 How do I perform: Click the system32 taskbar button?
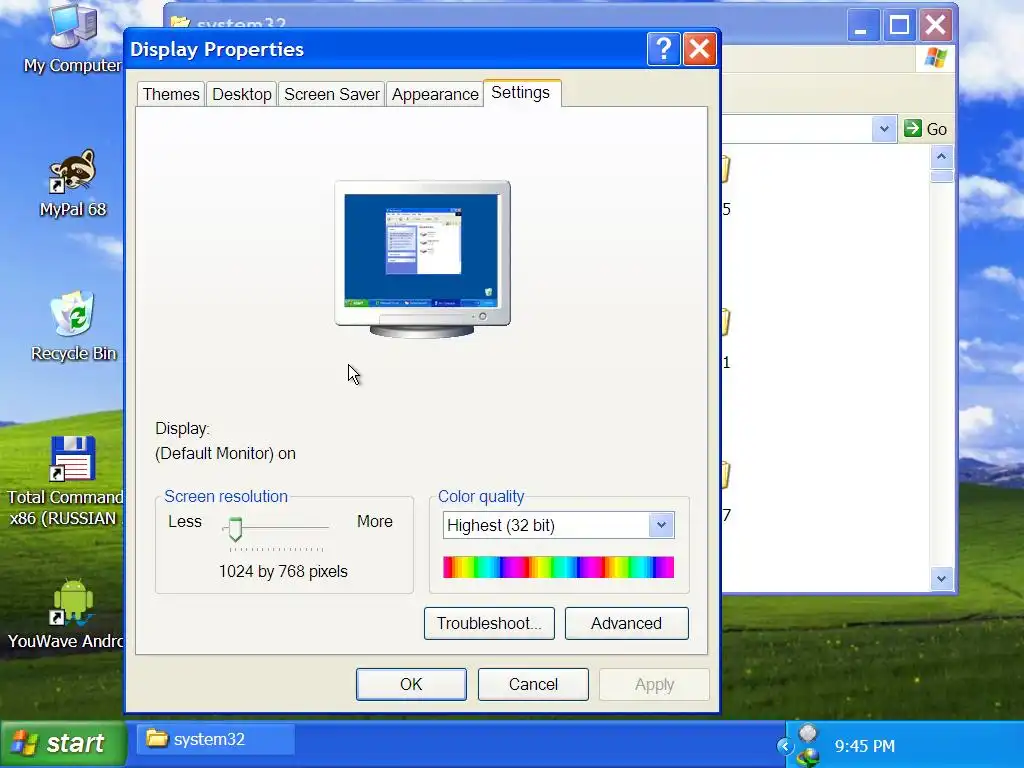(216, 739)
